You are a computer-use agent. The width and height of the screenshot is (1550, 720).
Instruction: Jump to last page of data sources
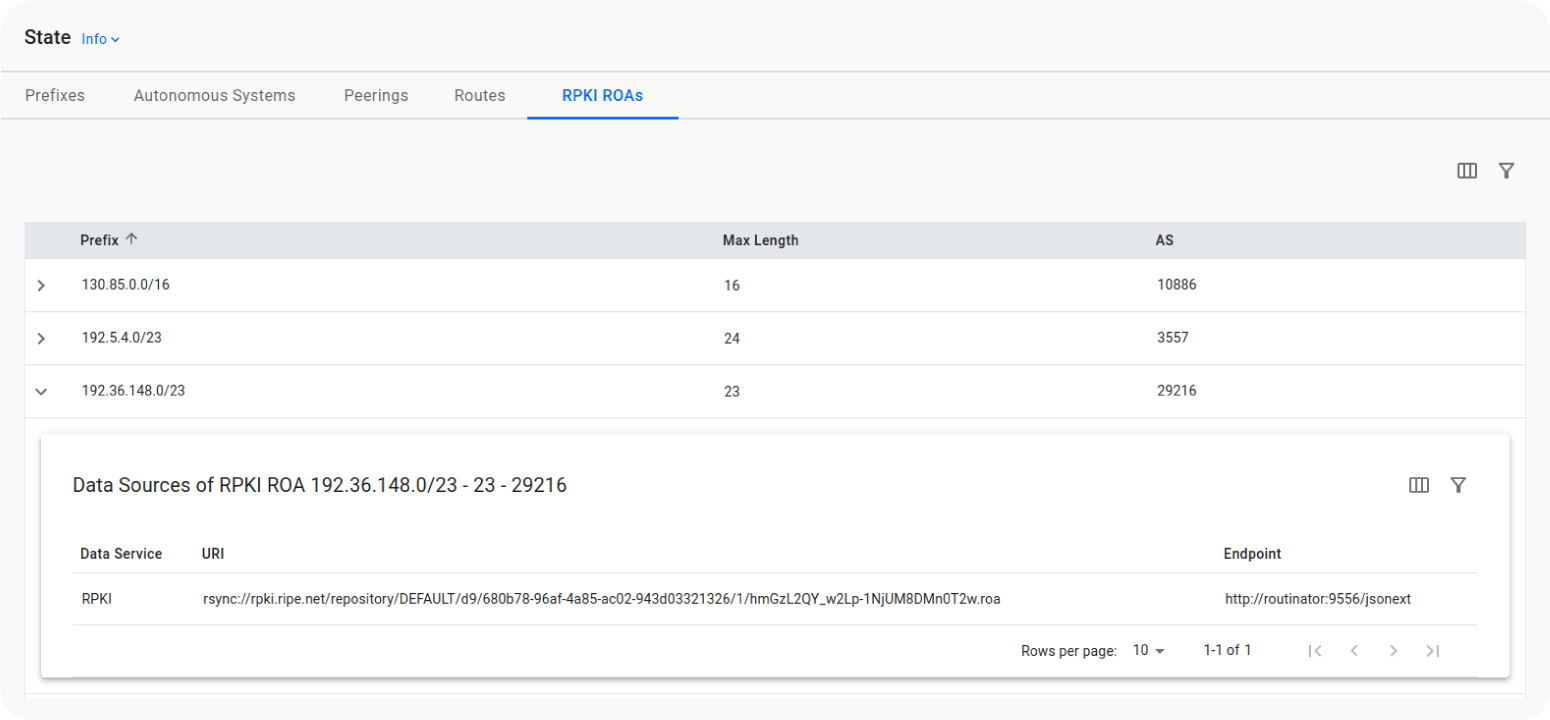pyautogui.click(x=1432, y=651)
